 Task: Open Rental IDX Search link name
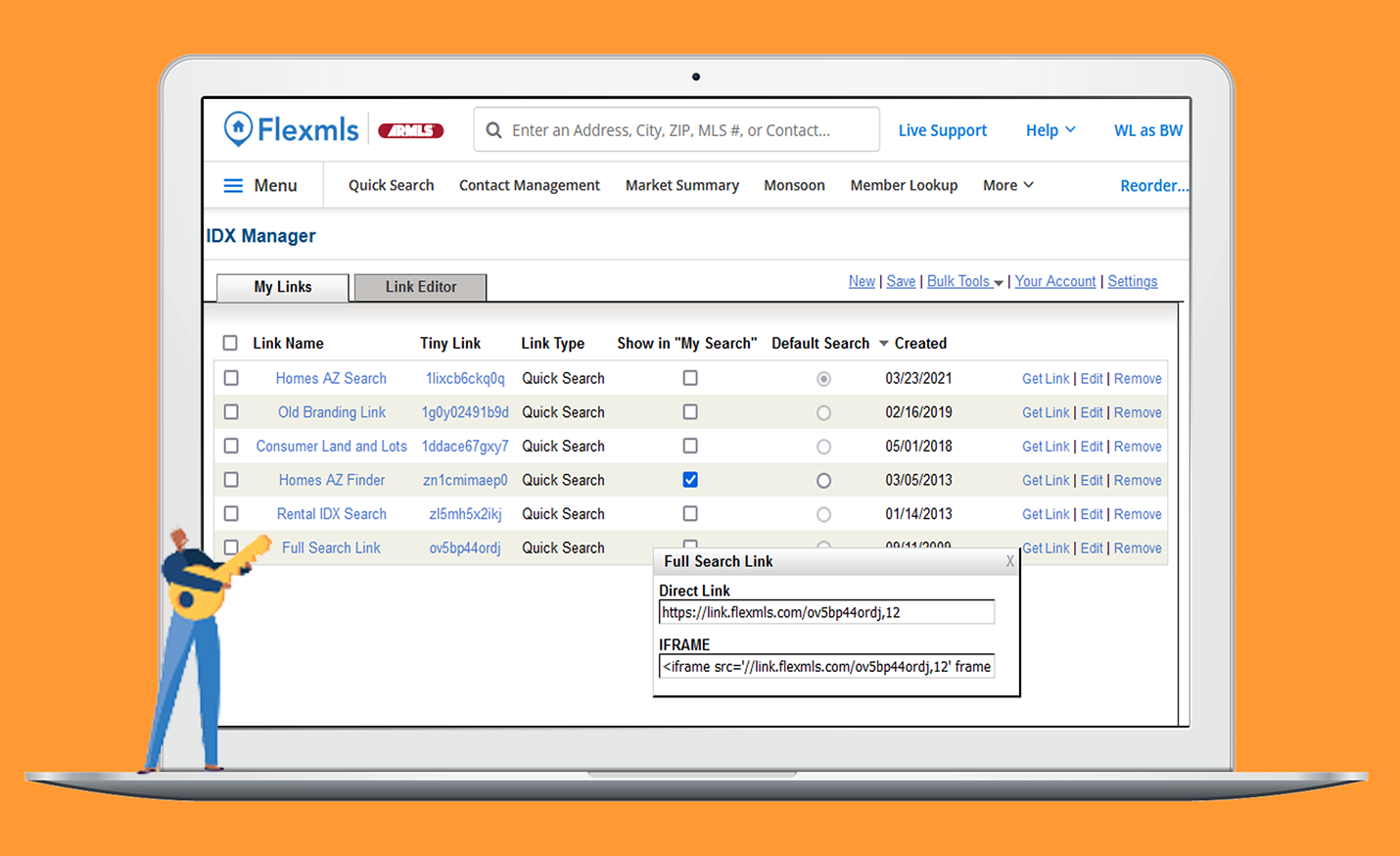pos(331,513)
